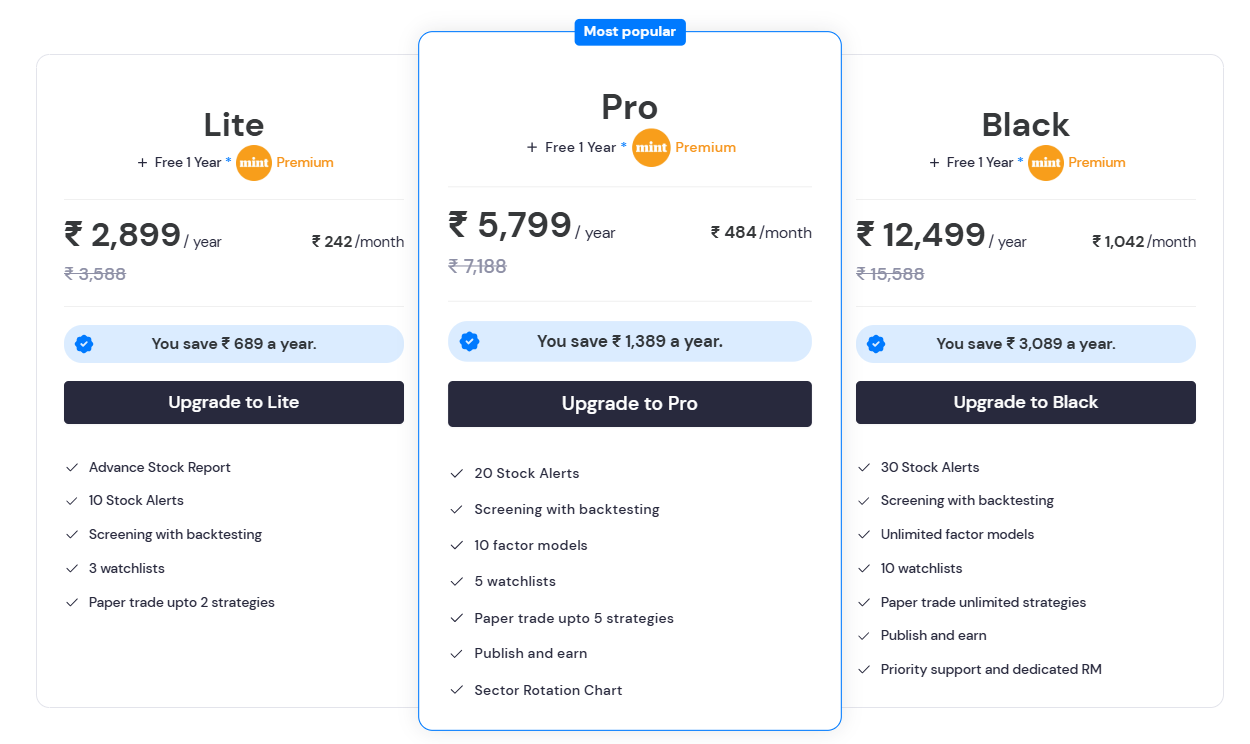Select the Pro plan title
Screen dimensions: 1250x744
click(x=630, y=106)
